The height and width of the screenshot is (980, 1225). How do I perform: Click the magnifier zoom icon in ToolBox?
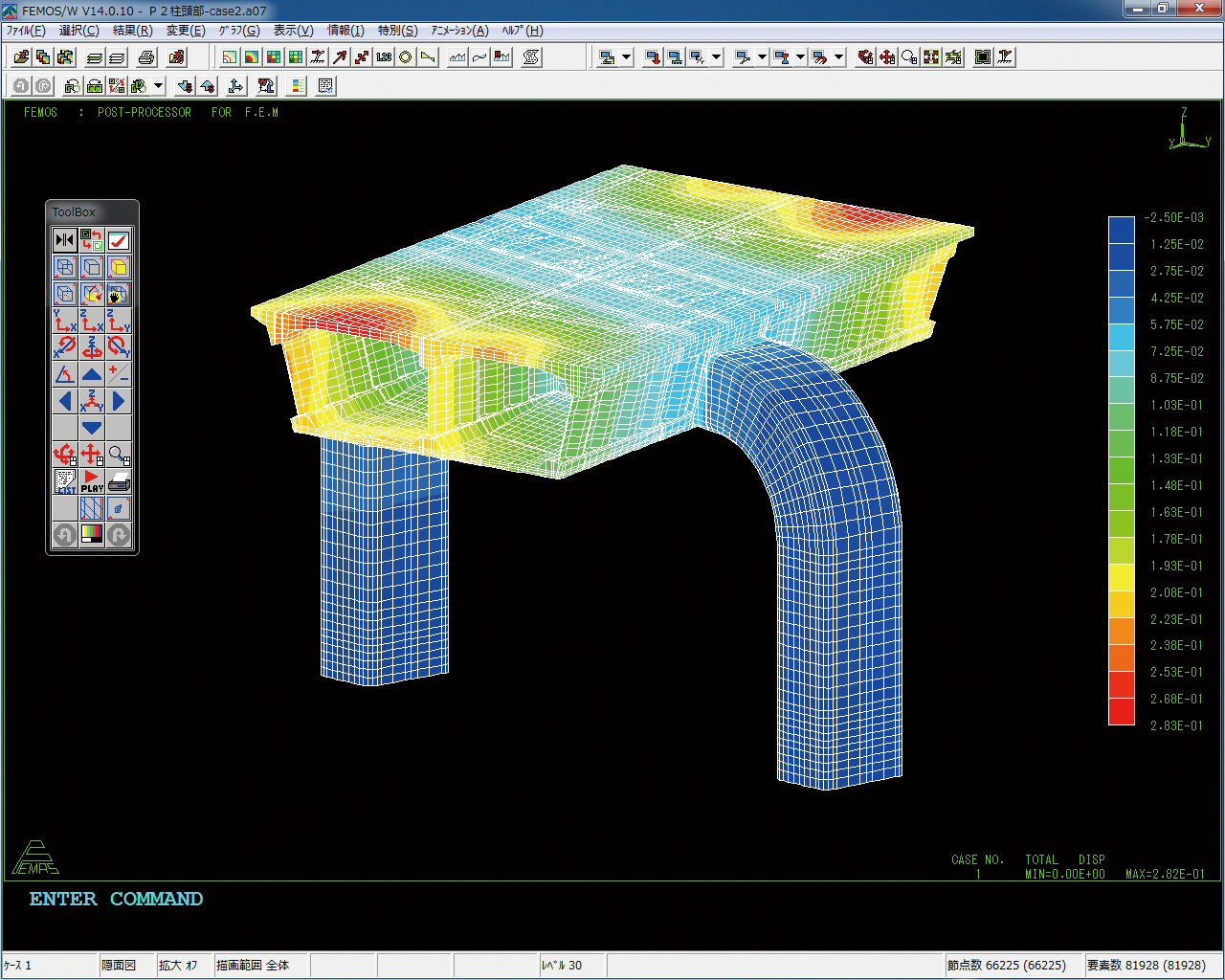click(x=119, y=455)
